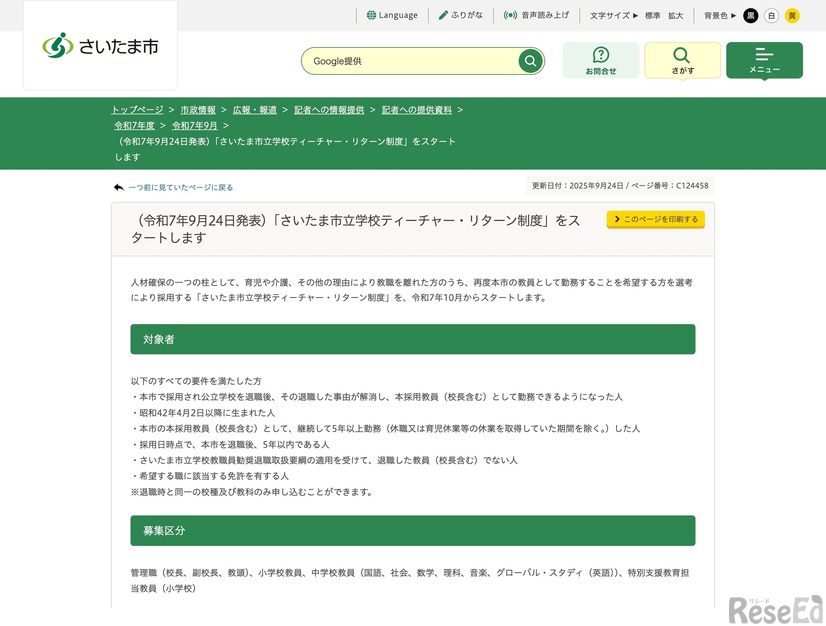Open お問合せ contact page
The width and height of the screenshot is (826, 626).
601,61
